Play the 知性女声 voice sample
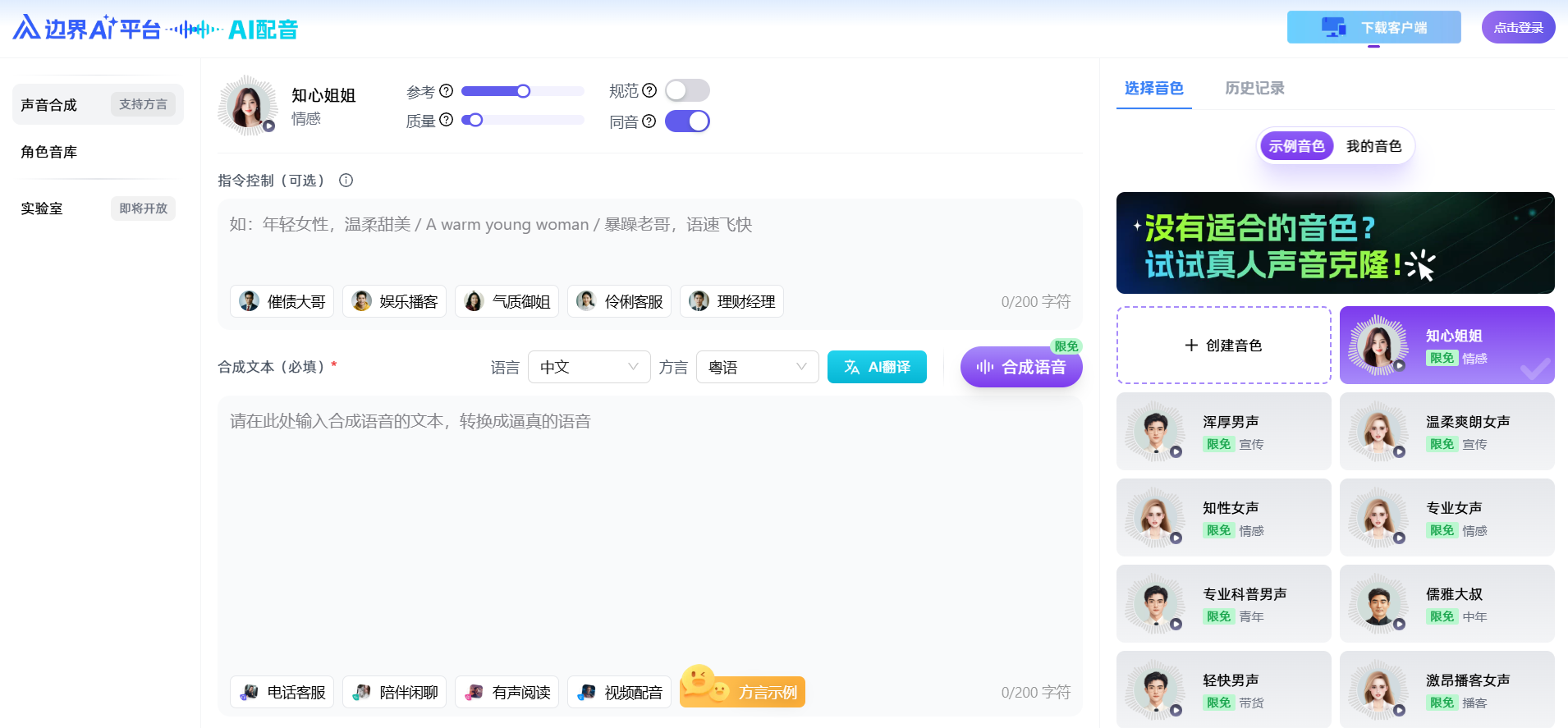This screenshot has height=728, width=1568. (1176, 538)
